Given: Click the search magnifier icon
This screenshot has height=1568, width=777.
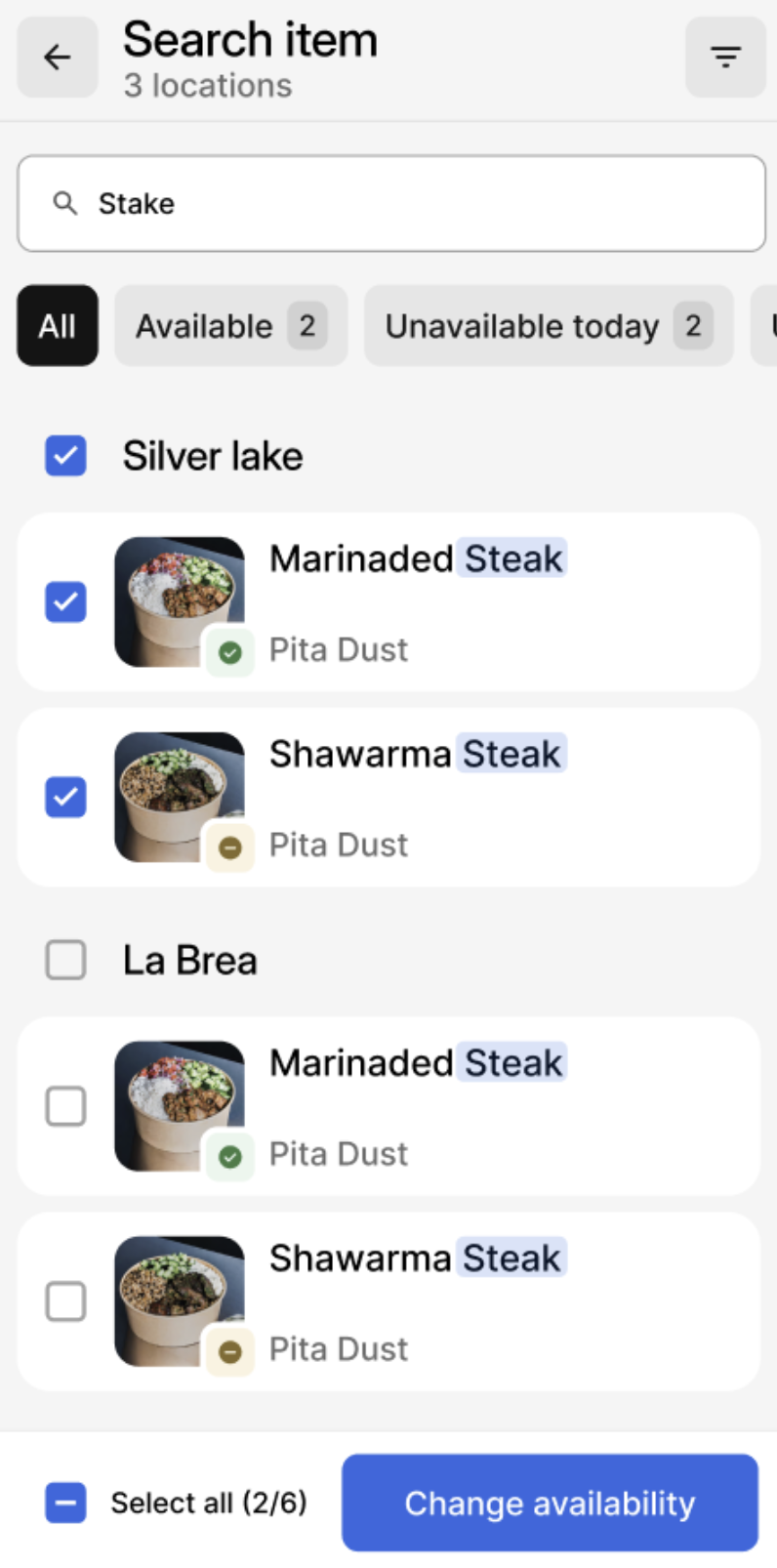Looking at the screenshot, I should (x=65, y=203).
